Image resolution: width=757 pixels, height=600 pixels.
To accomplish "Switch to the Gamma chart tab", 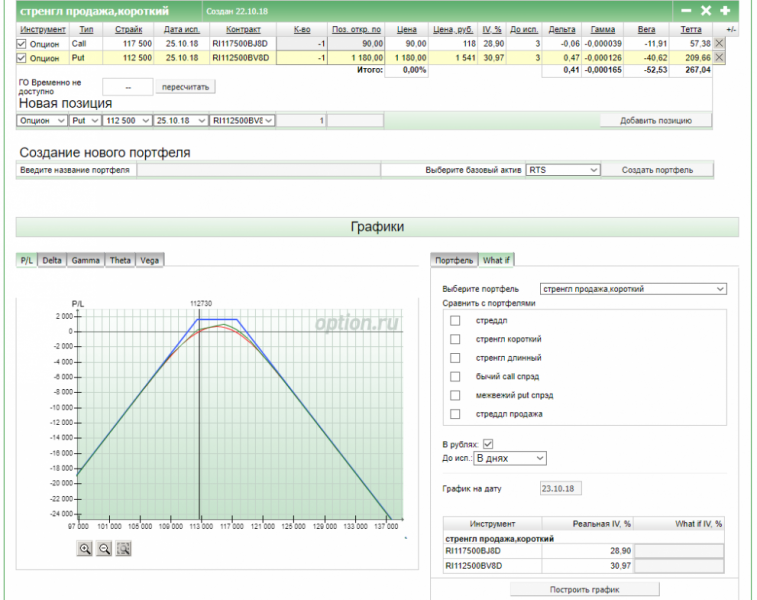I will pos(85,260).
